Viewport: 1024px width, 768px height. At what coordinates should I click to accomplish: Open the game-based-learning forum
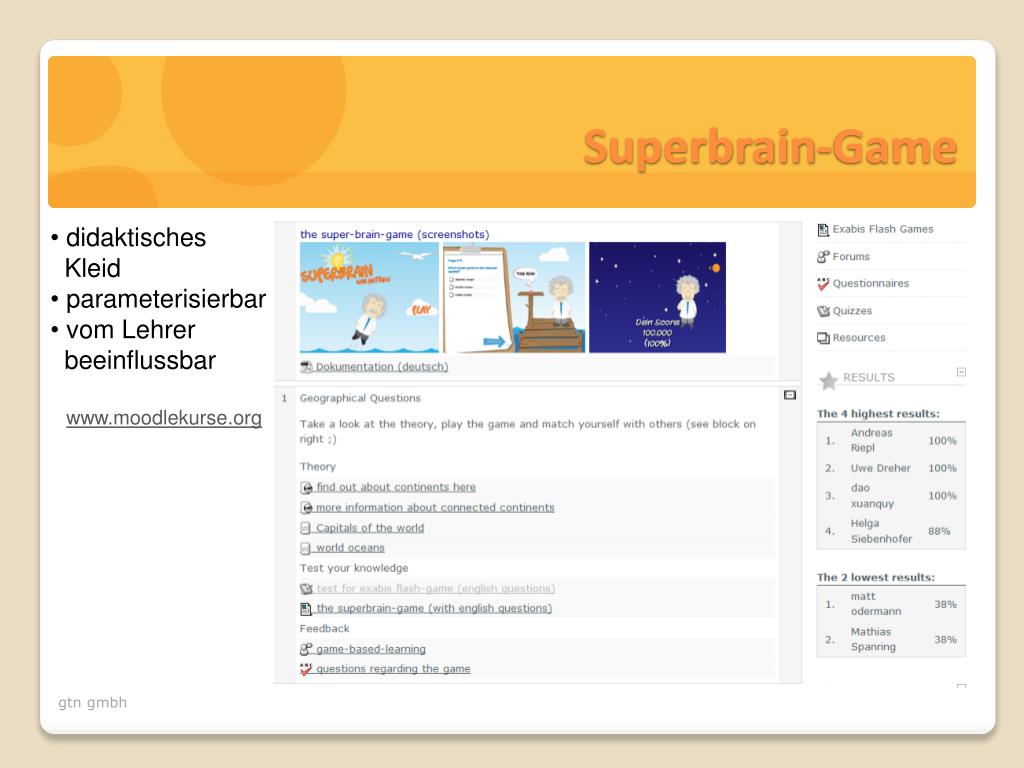pos(370,649)
